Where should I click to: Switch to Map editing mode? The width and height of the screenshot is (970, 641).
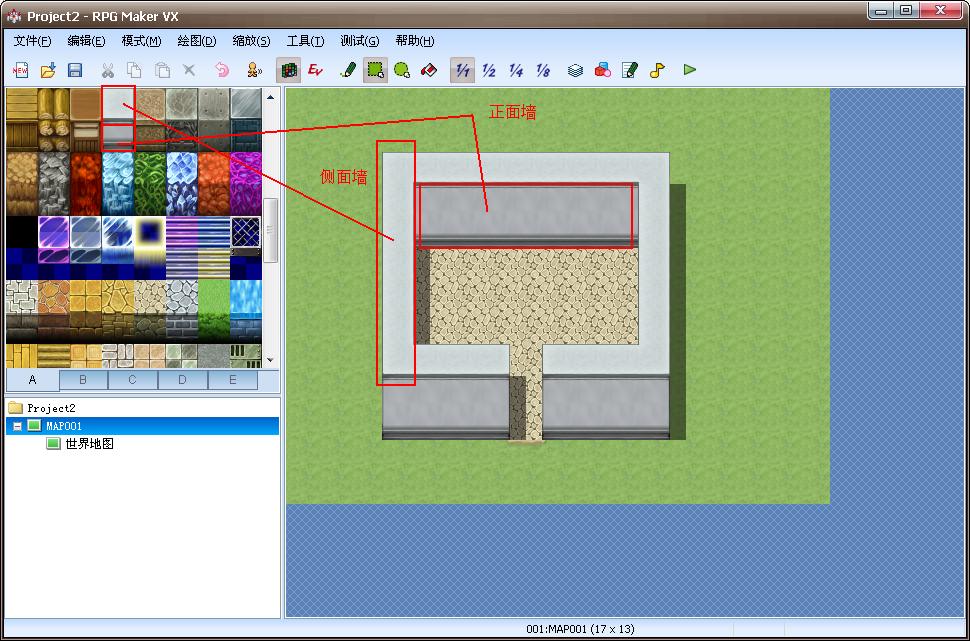click(x=288, y=70)
